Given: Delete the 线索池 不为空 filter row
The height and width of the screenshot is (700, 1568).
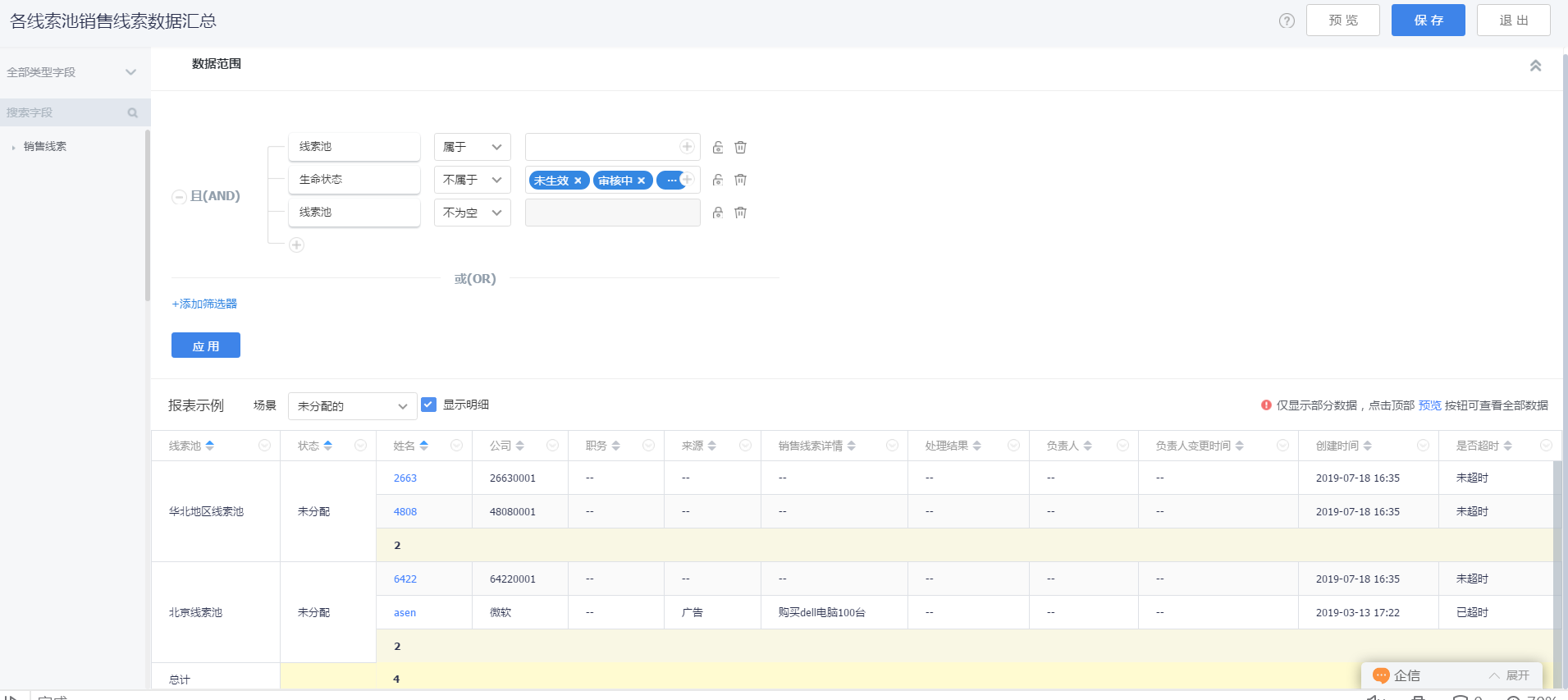Looking at the screenshot, I should pyautogui.click(x=740, y=213).
